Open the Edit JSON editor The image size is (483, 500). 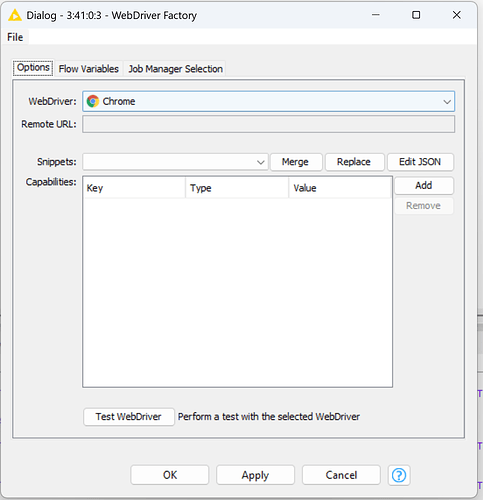(420, 162)
